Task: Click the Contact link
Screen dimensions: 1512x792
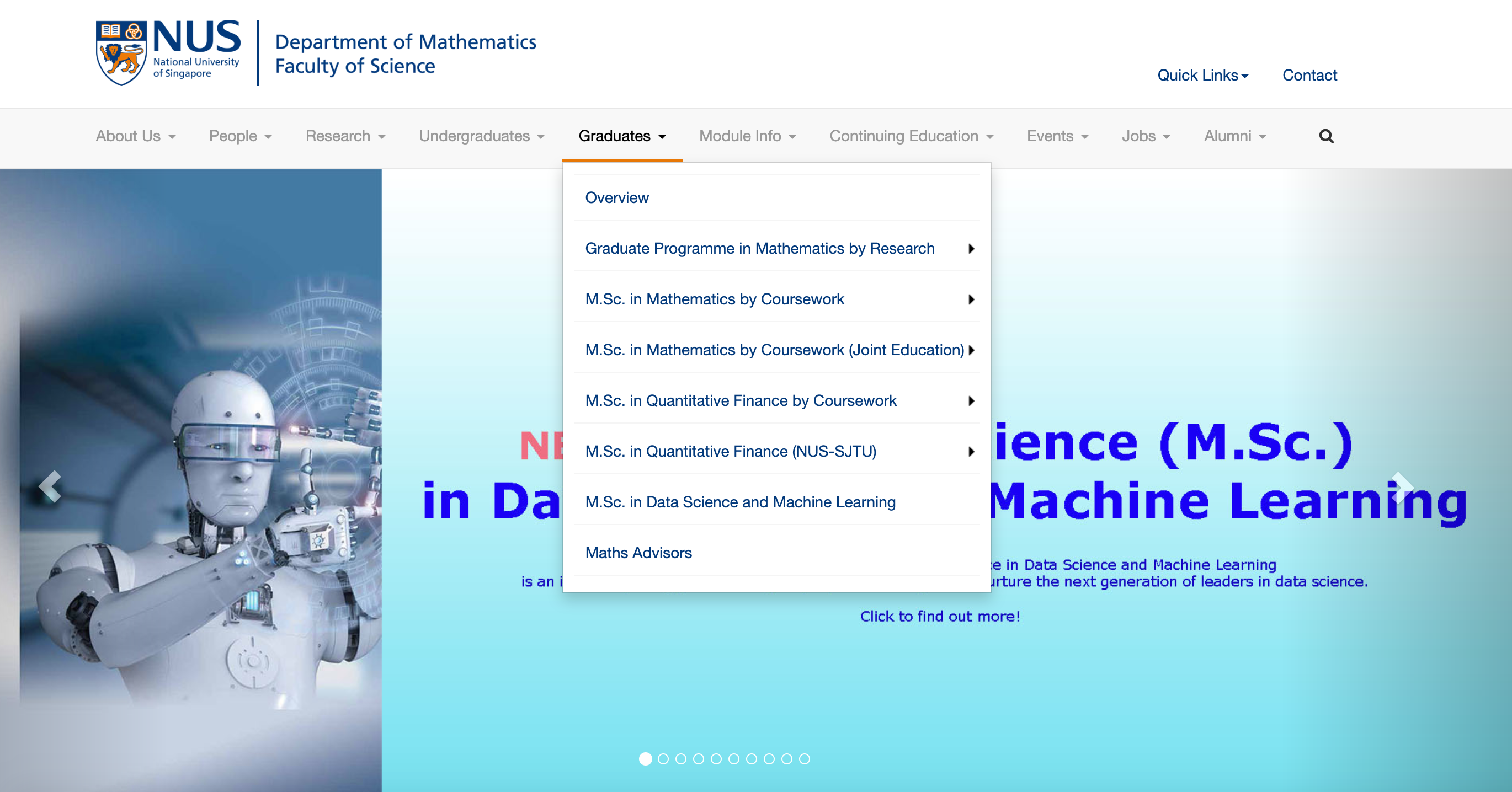Action: pos(1309,75)
